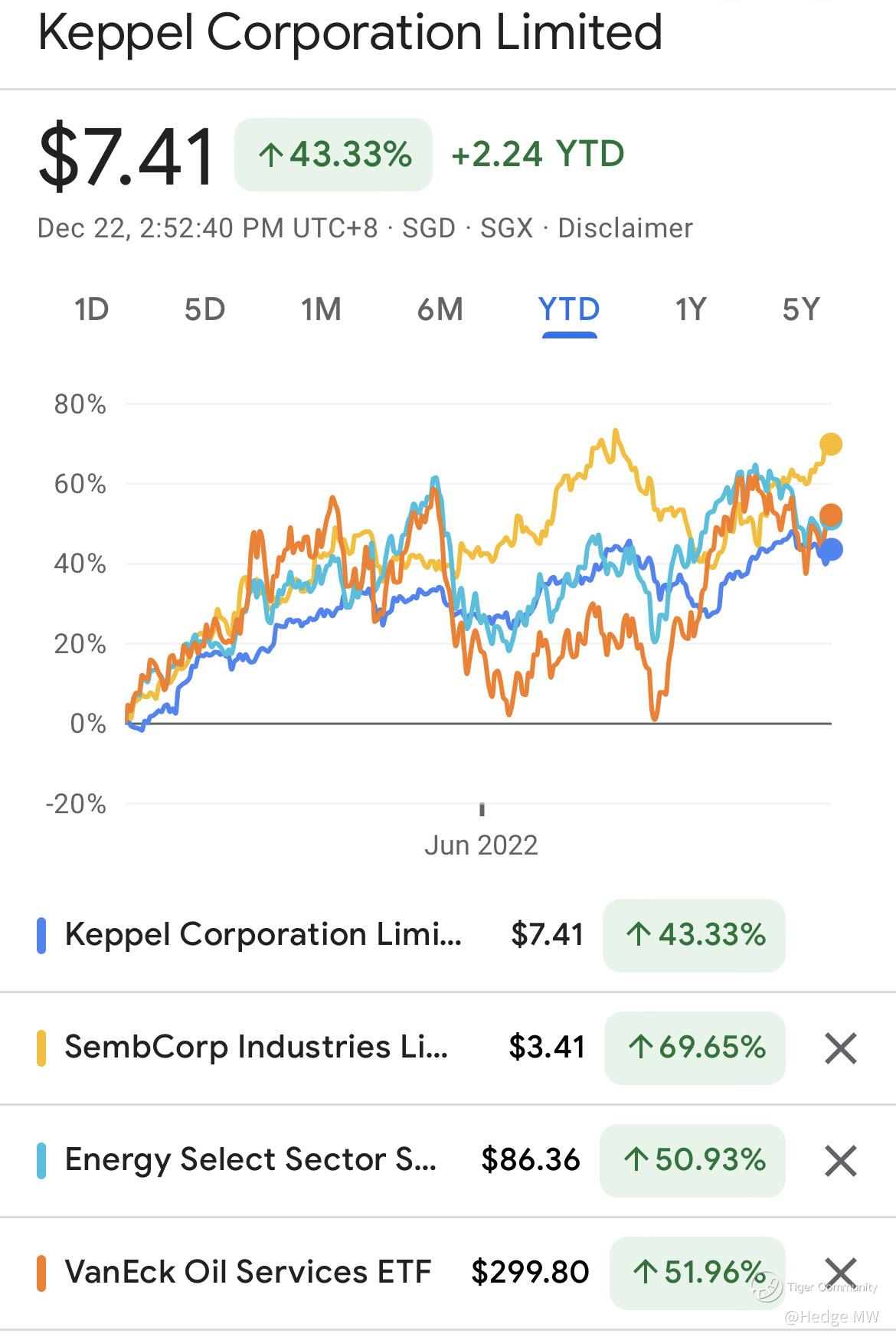Click the yellow SembCorp endpoint dot on chart
Viewport: 896px width, 1337px height.
(x=831, y=444)
